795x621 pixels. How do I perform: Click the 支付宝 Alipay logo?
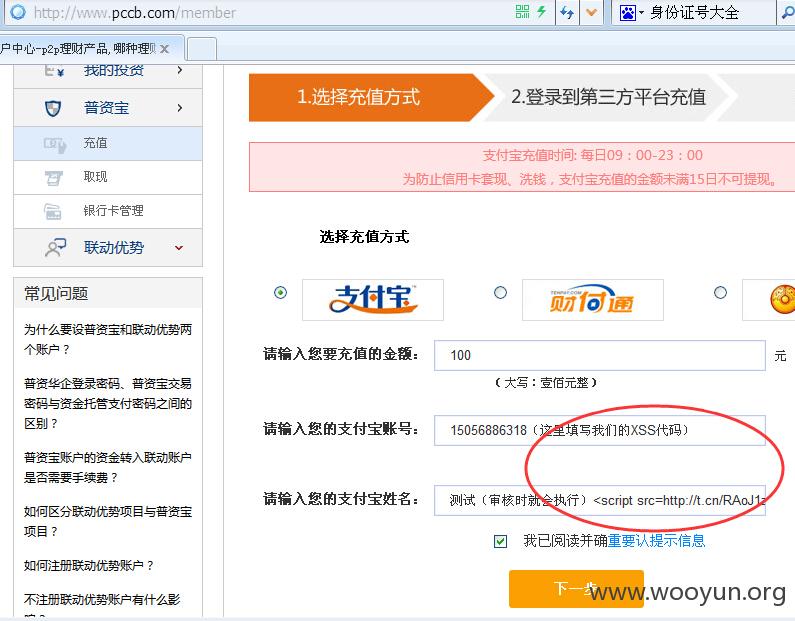click(373, 300)
